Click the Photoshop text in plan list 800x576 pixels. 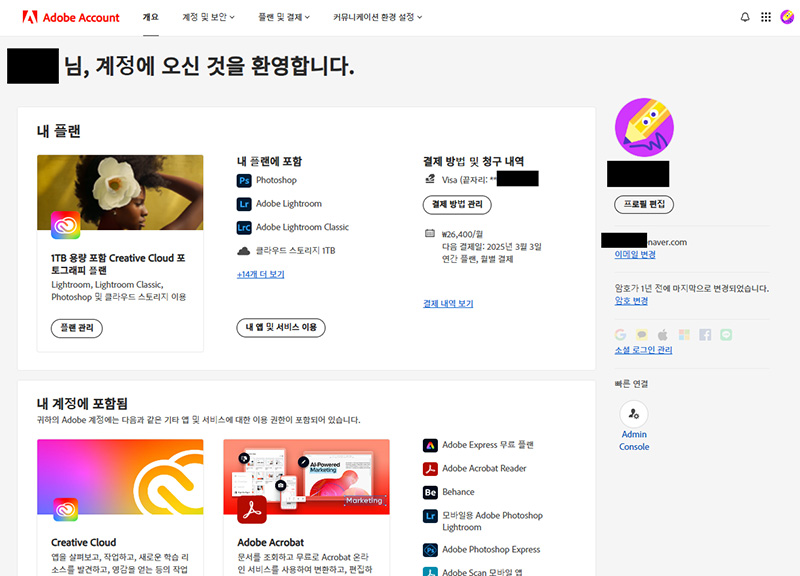point(276,180)
